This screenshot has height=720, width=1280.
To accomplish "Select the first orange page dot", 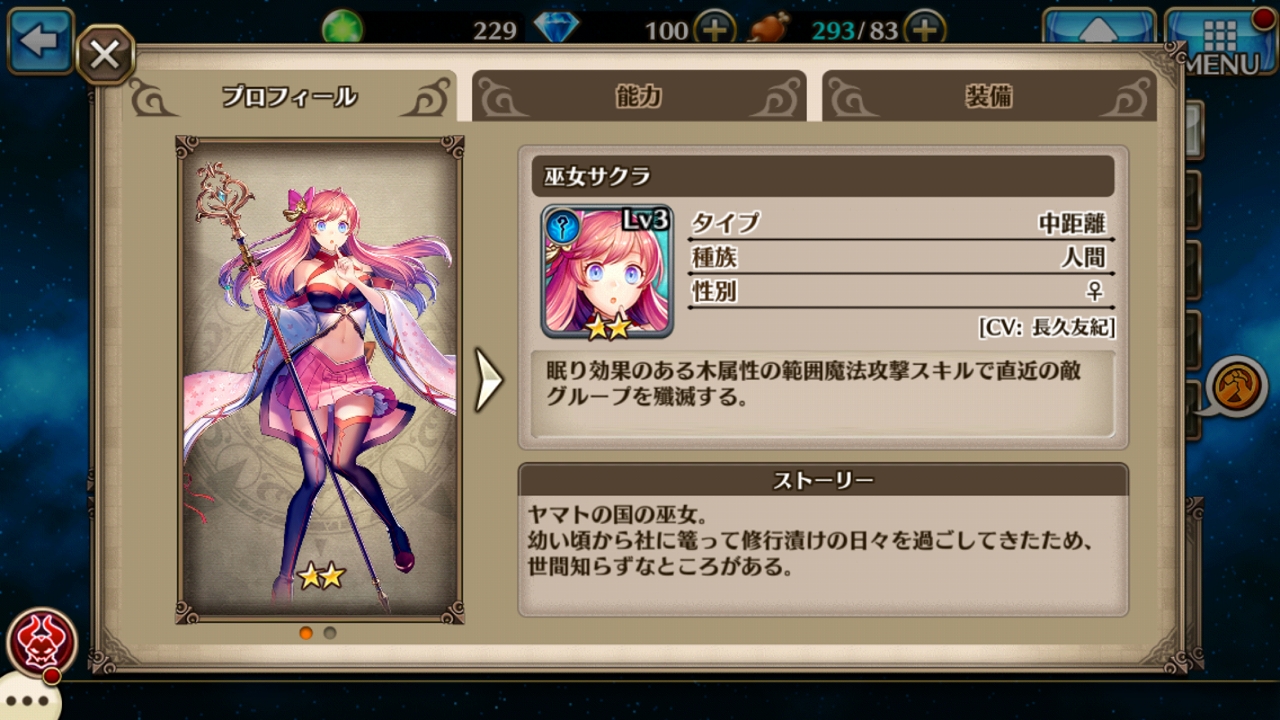I will tap(306, 632).
